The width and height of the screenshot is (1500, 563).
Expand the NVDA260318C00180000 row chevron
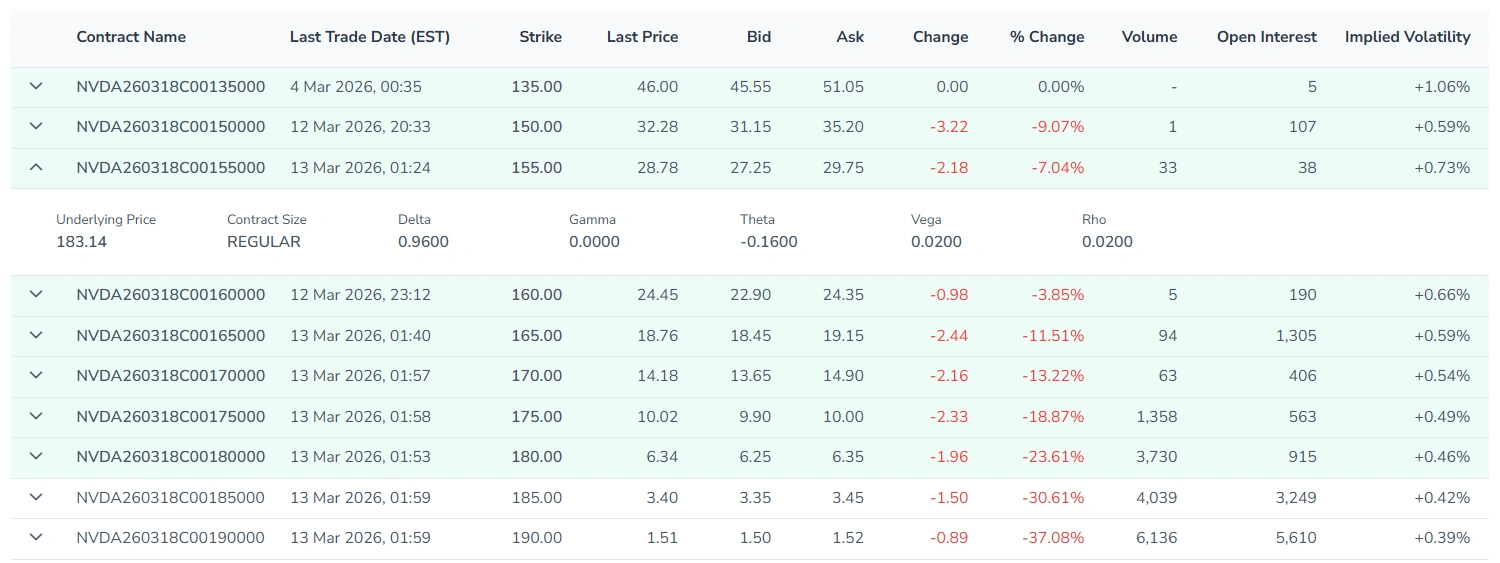36,457
